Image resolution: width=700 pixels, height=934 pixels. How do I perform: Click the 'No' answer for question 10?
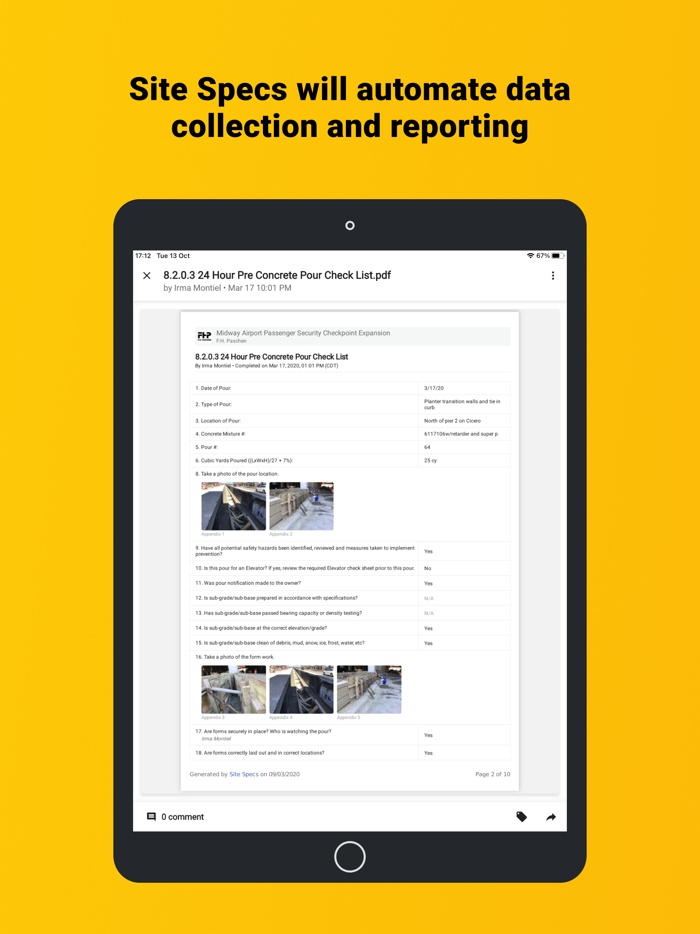pos(427,568)
